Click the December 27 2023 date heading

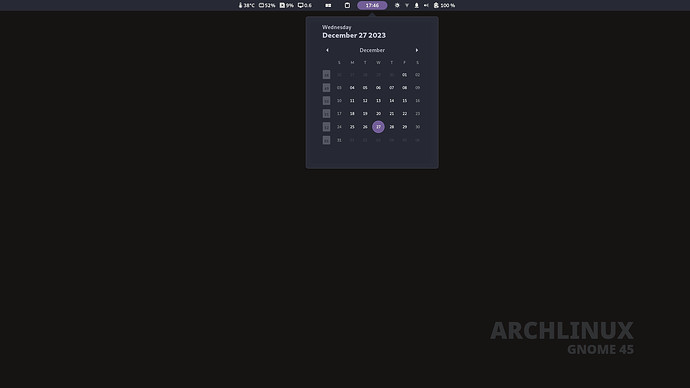[x=354, y=35]
